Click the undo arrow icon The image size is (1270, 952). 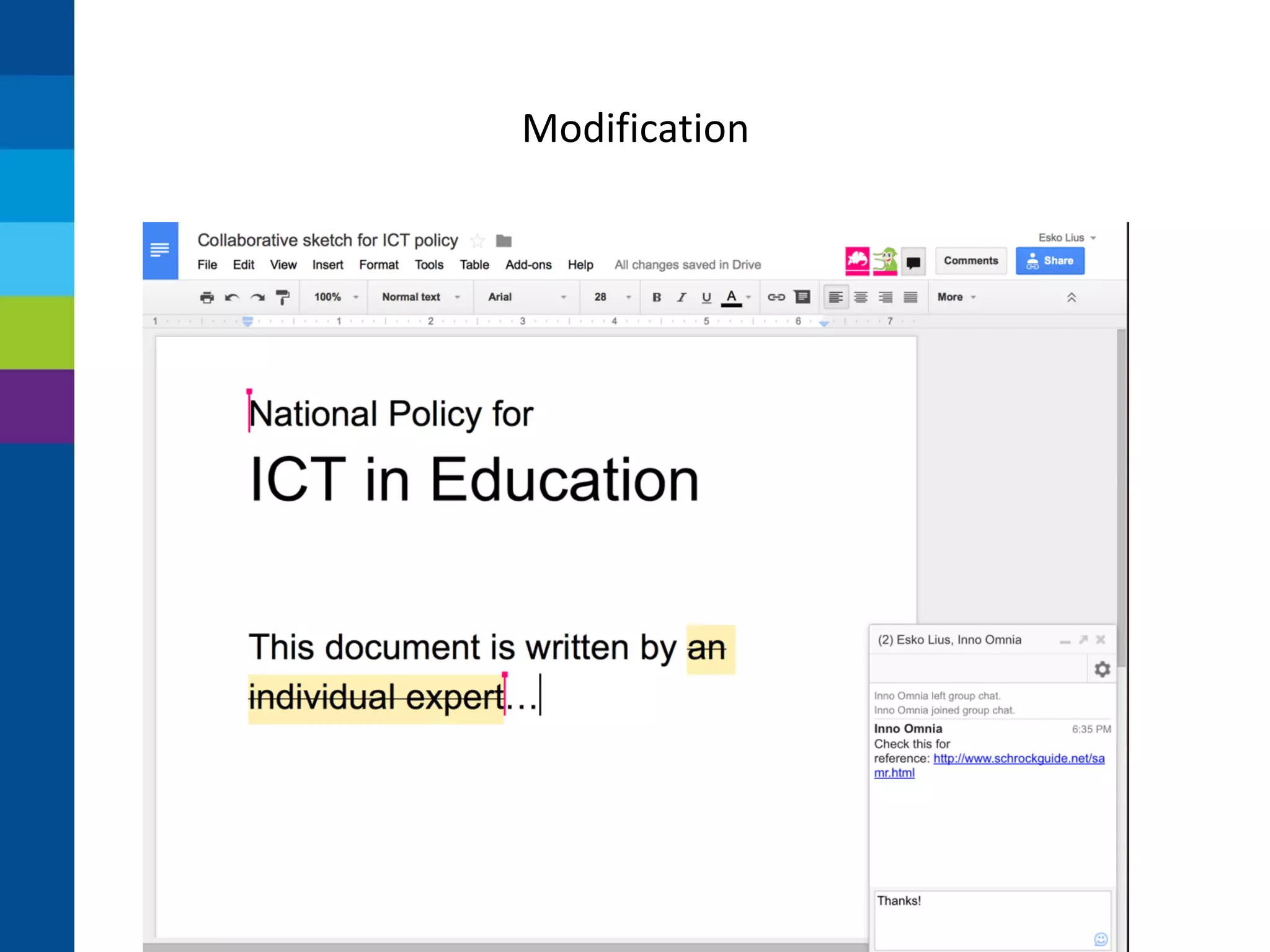tap(232, 297)
